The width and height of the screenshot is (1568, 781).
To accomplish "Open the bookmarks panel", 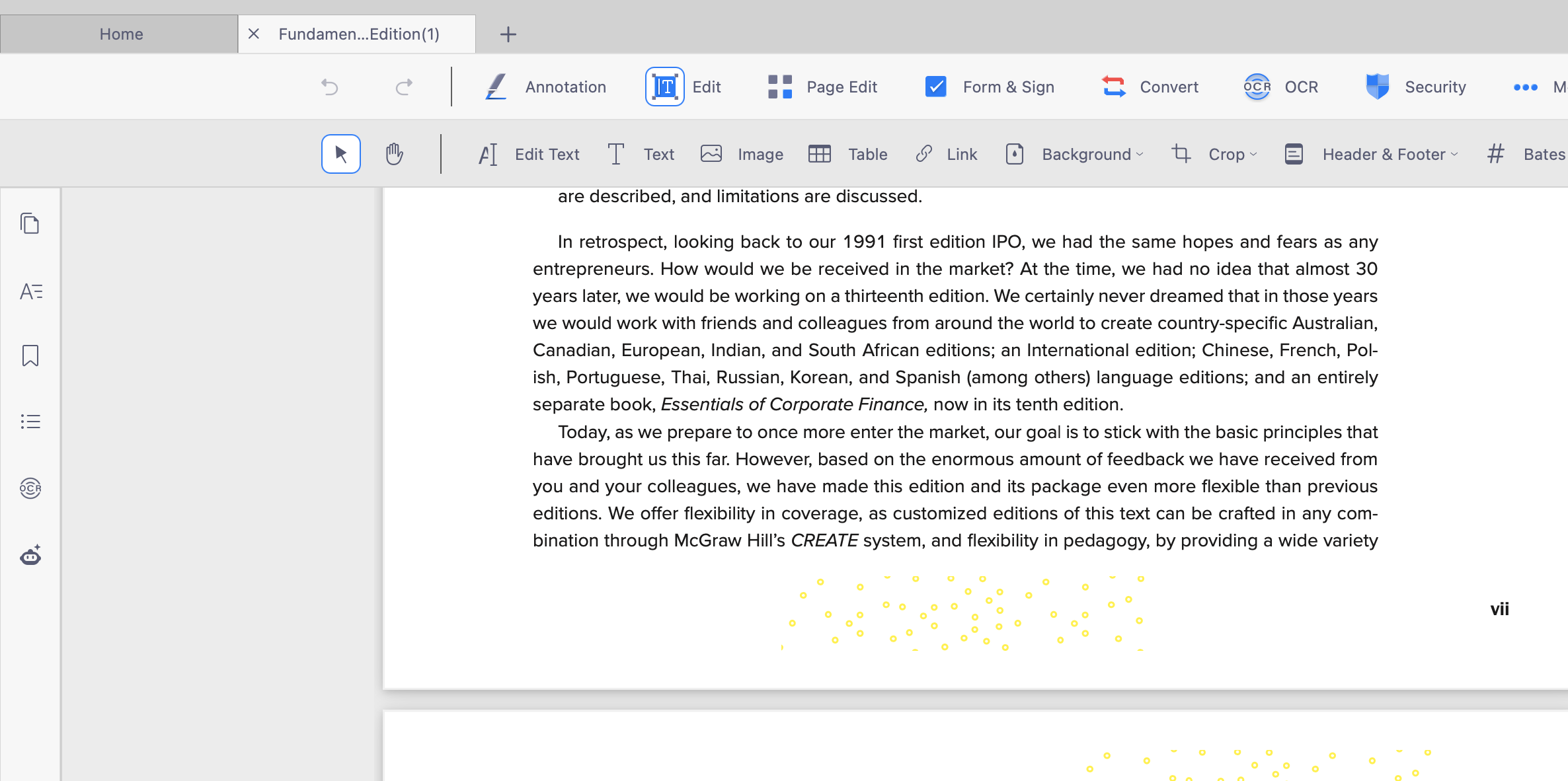I will tap(30, 355).
